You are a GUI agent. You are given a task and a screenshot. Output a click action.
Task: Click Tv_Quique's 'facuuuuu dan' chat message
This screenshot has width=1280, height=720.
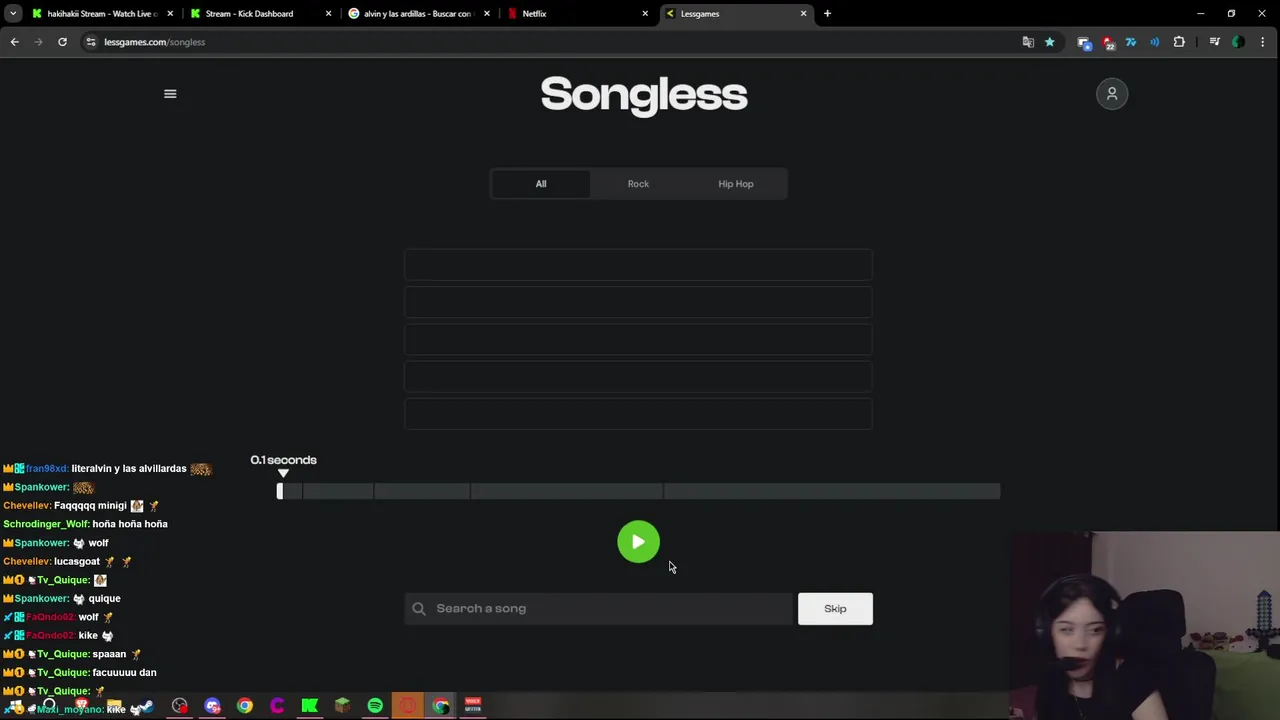click(x=124, y=673)
